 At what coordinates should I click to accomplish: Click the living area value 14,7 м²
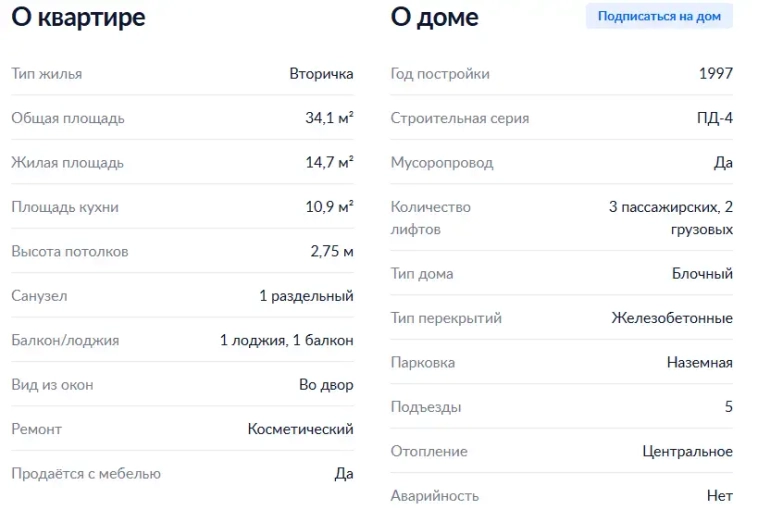[x=329, y=163]
